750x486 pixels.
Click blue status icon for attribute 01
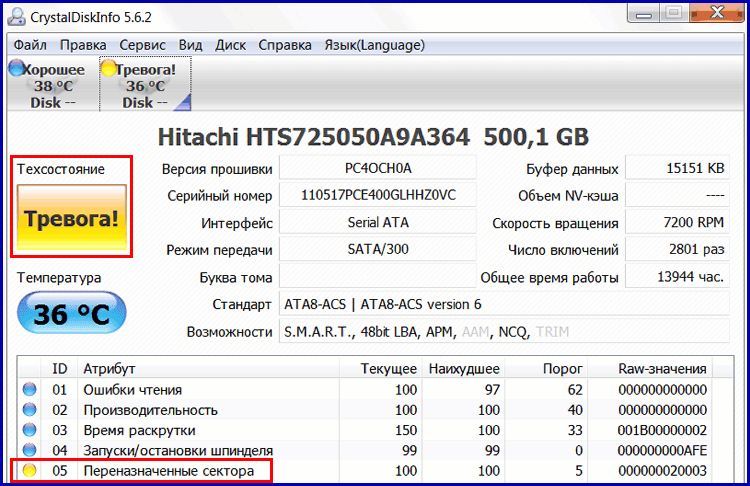pos(29,390)
